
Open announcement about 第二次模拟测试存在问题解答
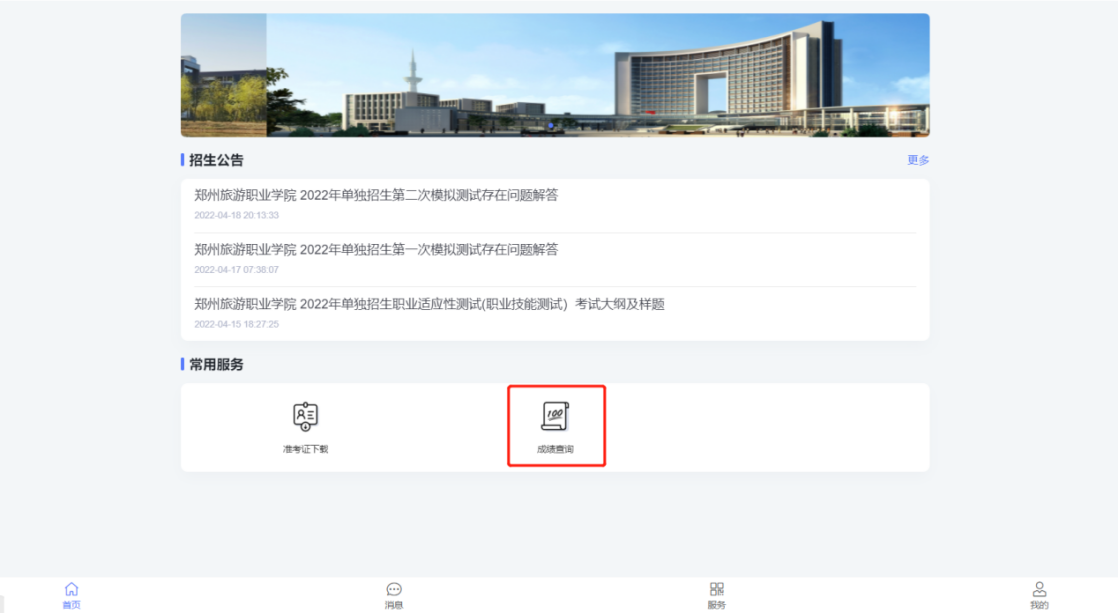tap(376, 195)
